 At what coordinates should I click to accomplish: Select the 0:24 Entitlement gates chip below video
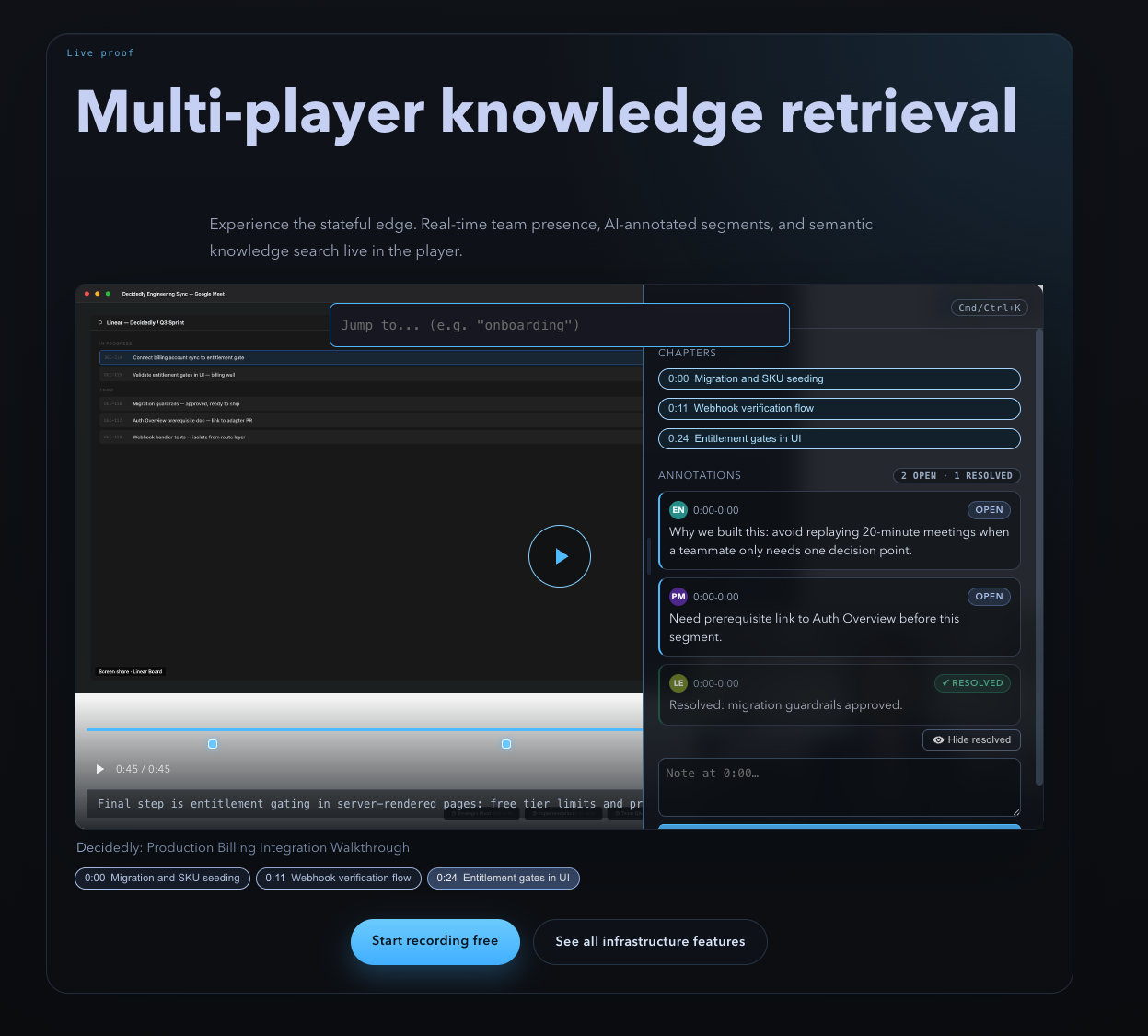504,879
